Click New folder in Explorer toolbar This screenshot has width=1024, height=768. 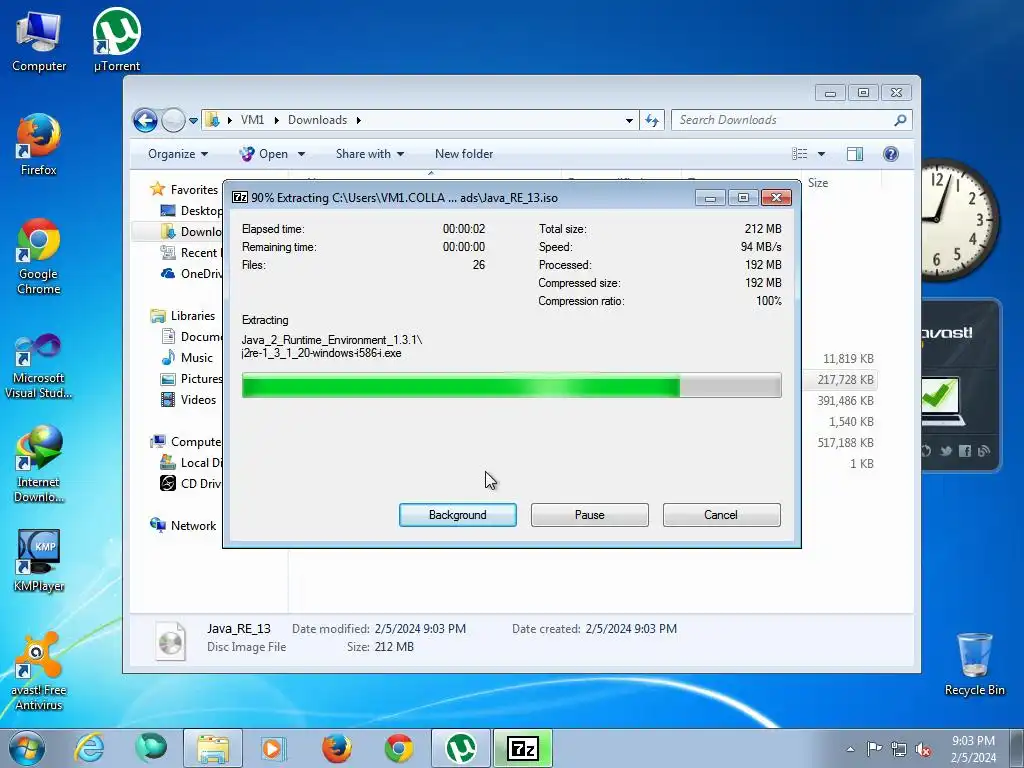click(x=464, y=154)
